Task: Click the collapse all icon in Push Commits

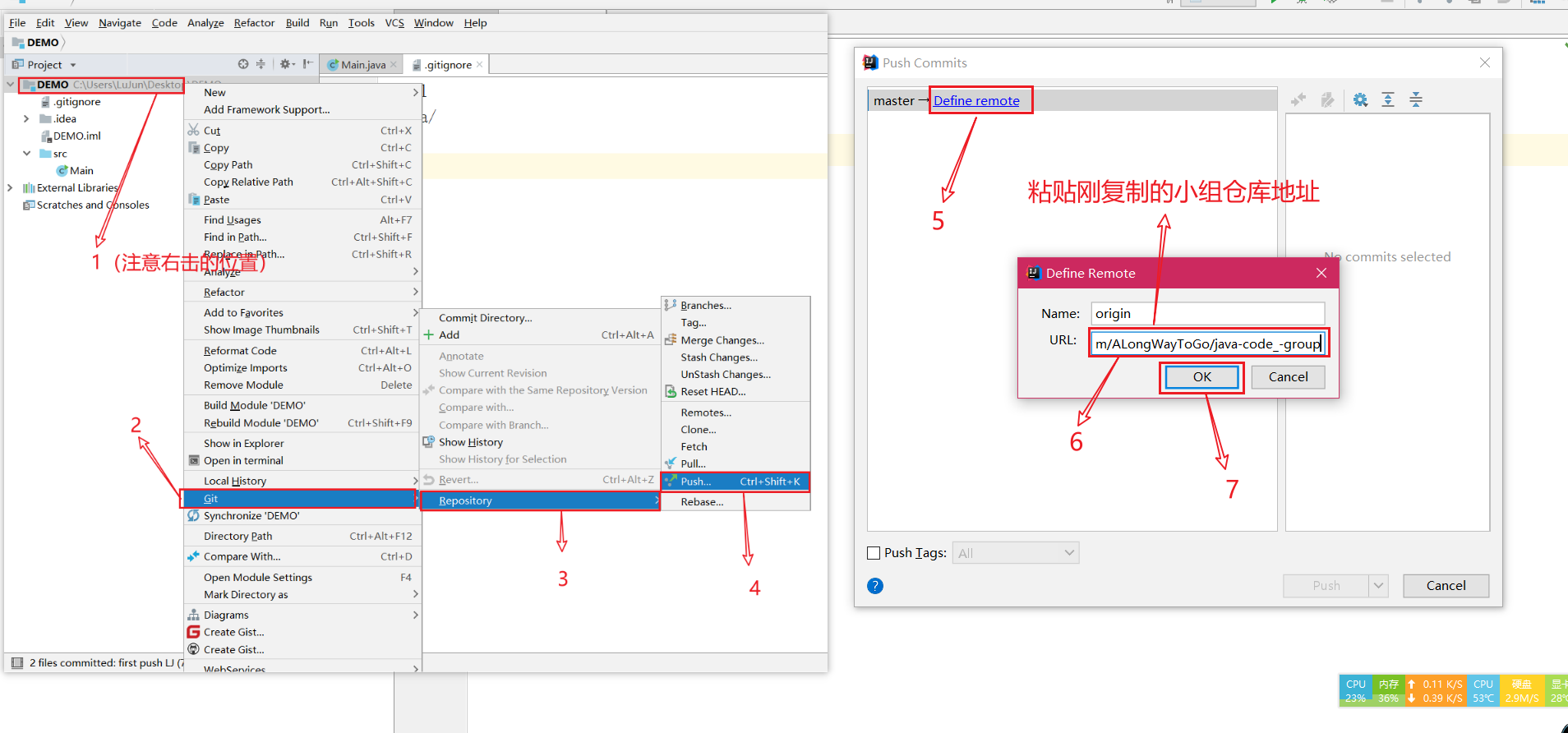Action: tap(1416, 100)
